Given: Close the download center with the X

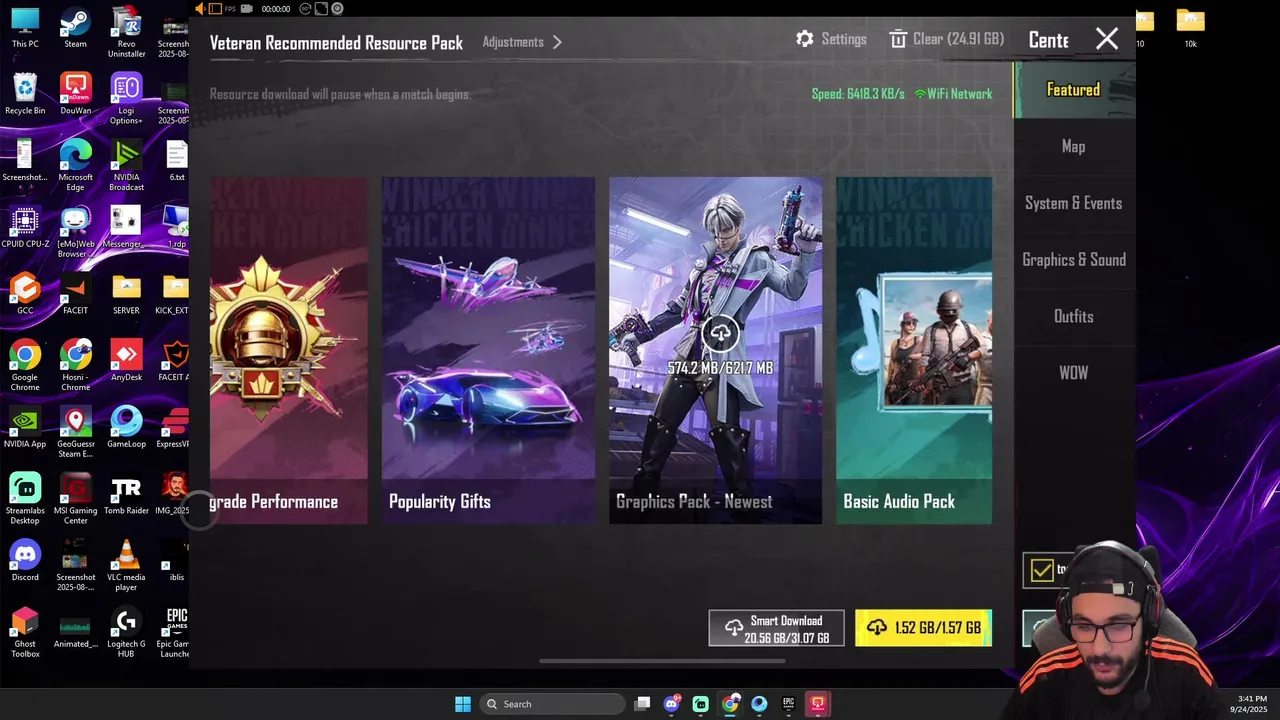Looking at the screenshot, I should coord(1107,39).
